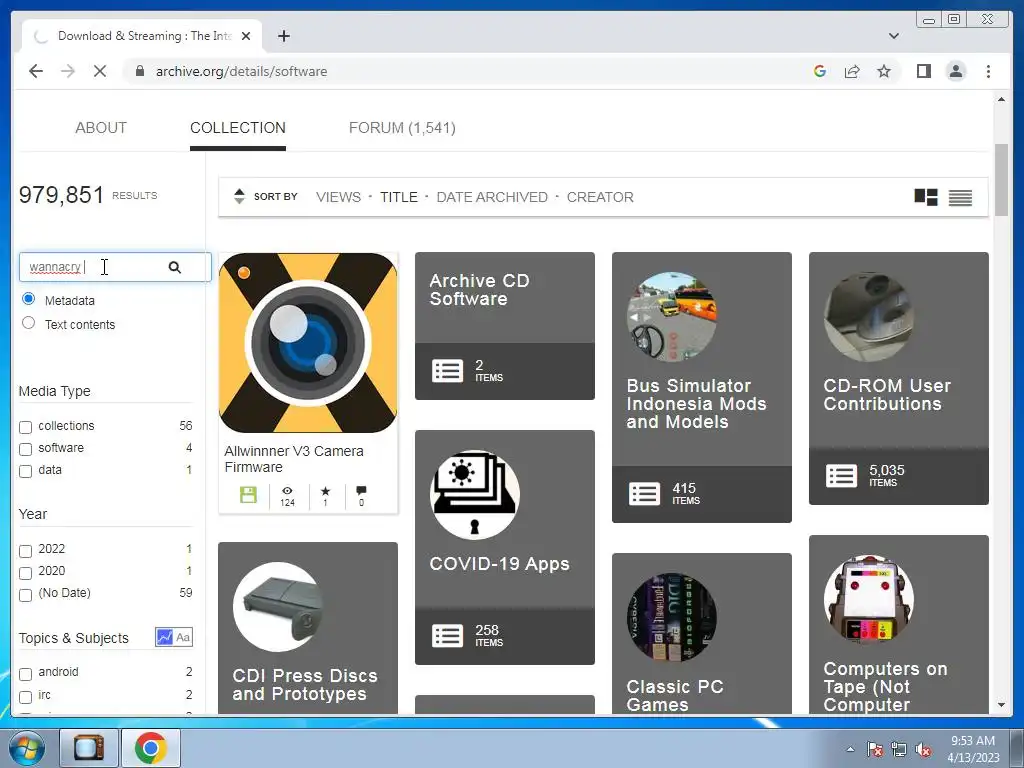
Task: Sort results by VIEWS
Action: click(x=338, y=197)
